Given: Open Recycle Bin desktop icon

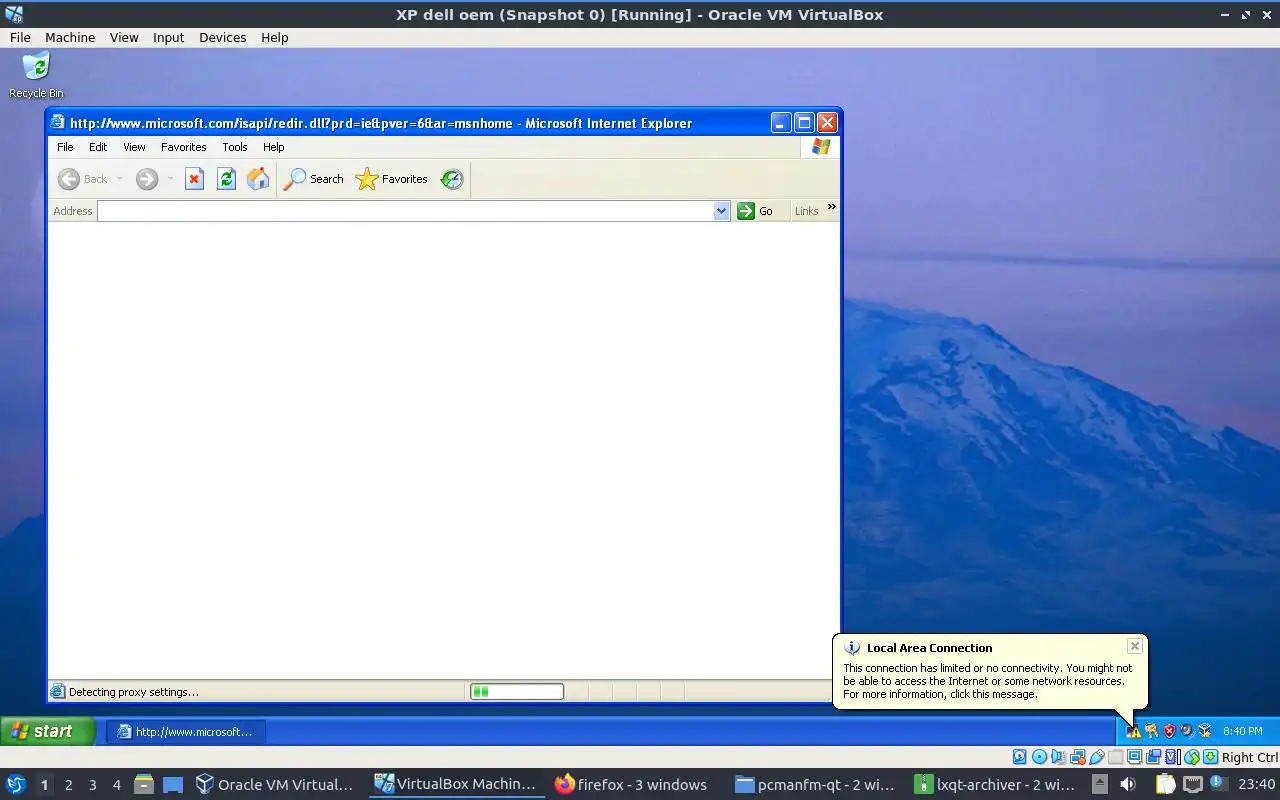Looking at the screenshot, I should (36, 75).
